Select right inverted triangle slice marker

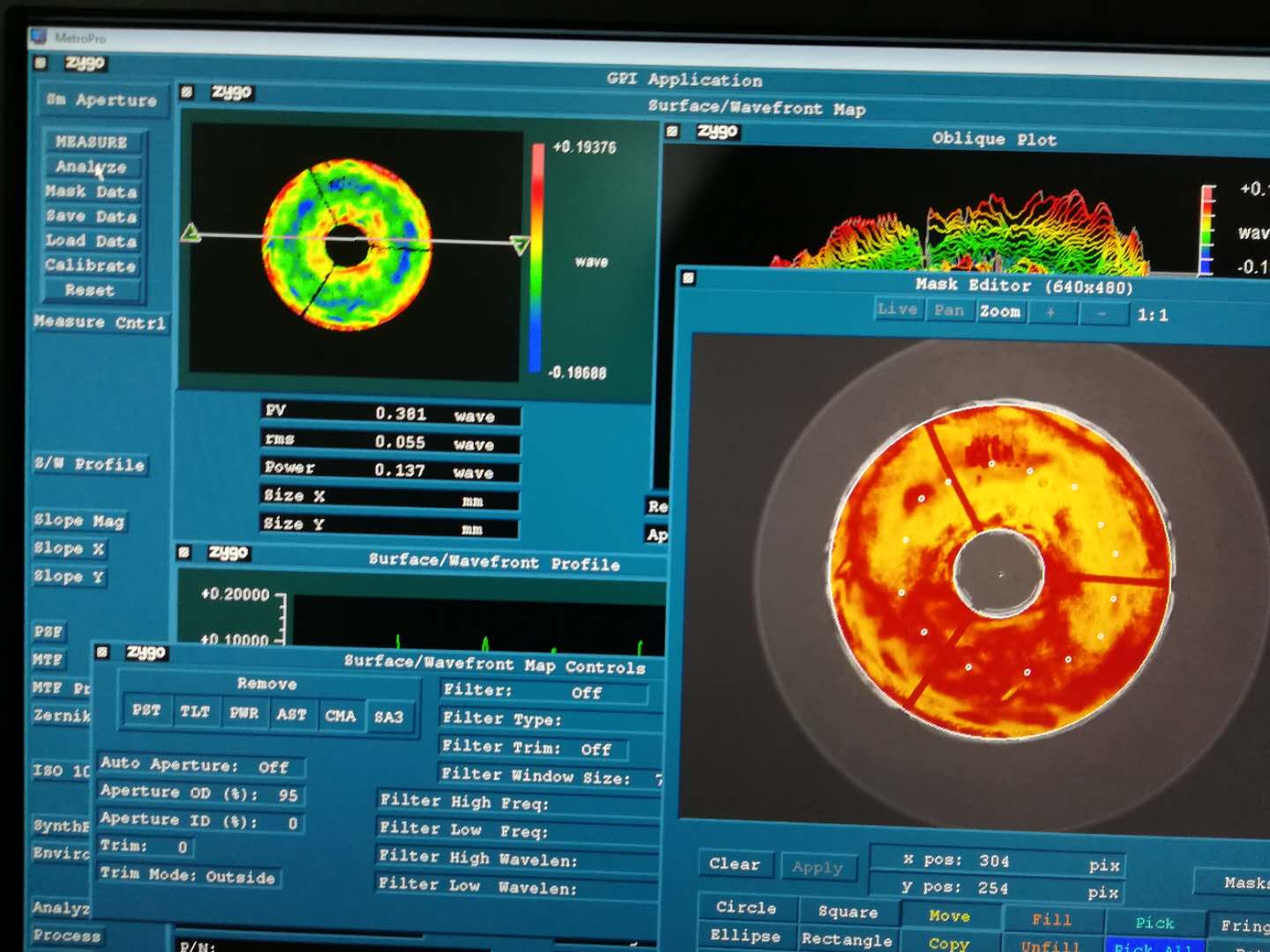pos(520,246)
